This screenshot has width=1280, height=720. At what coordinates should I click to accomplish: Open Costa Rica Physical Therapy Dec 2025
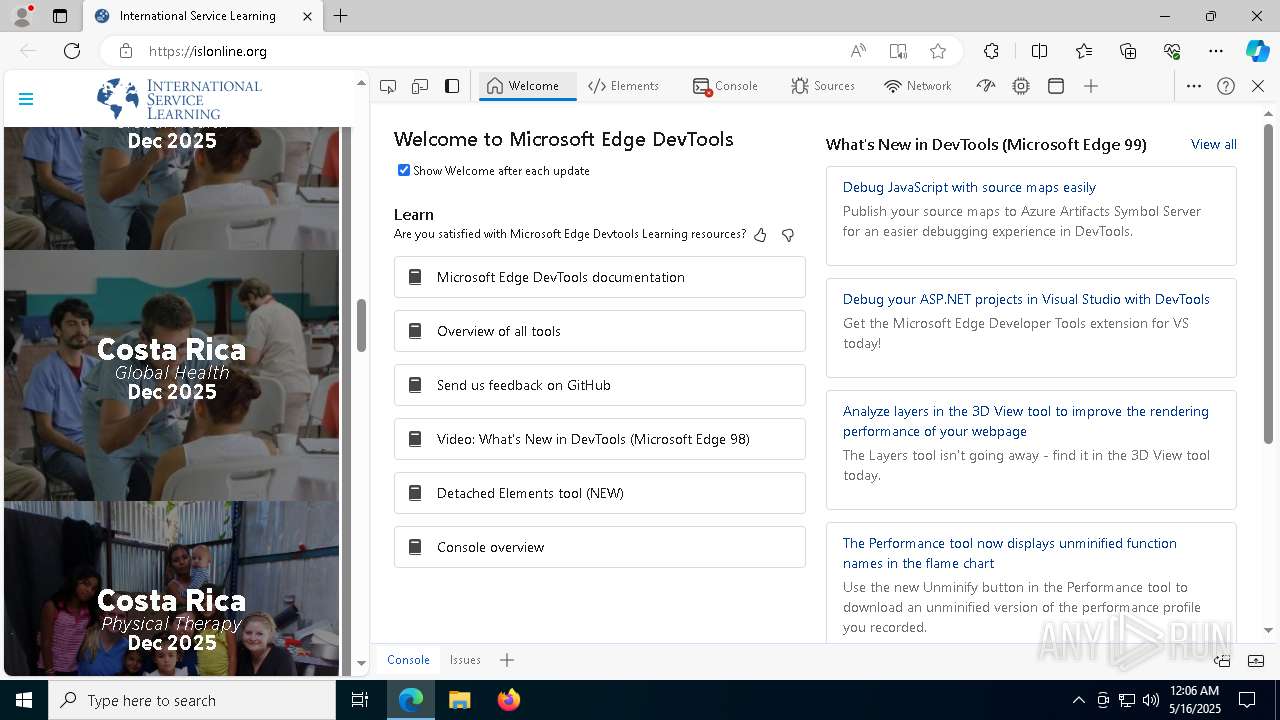pyautogui.click(x=172, y=589)
